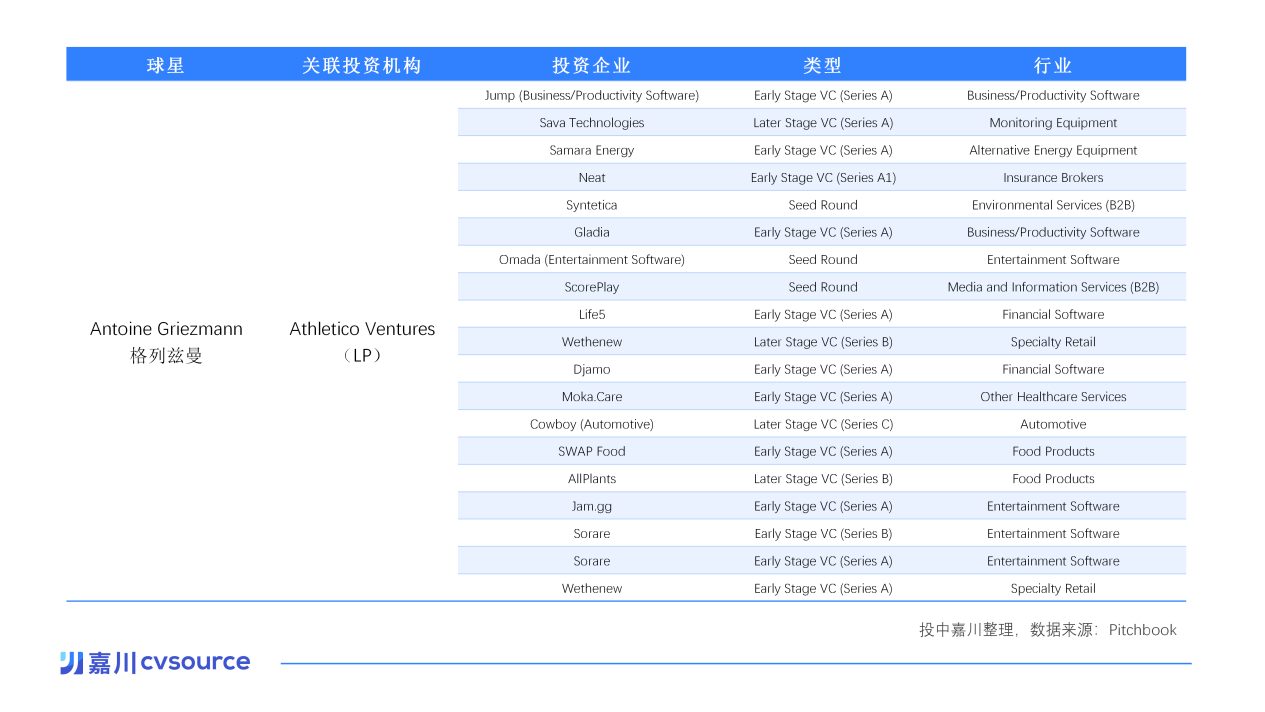Click Jump (Business/Productivity Software) company cell
The width and height of the screenshot is (1265, 712).
coord(592,96)
